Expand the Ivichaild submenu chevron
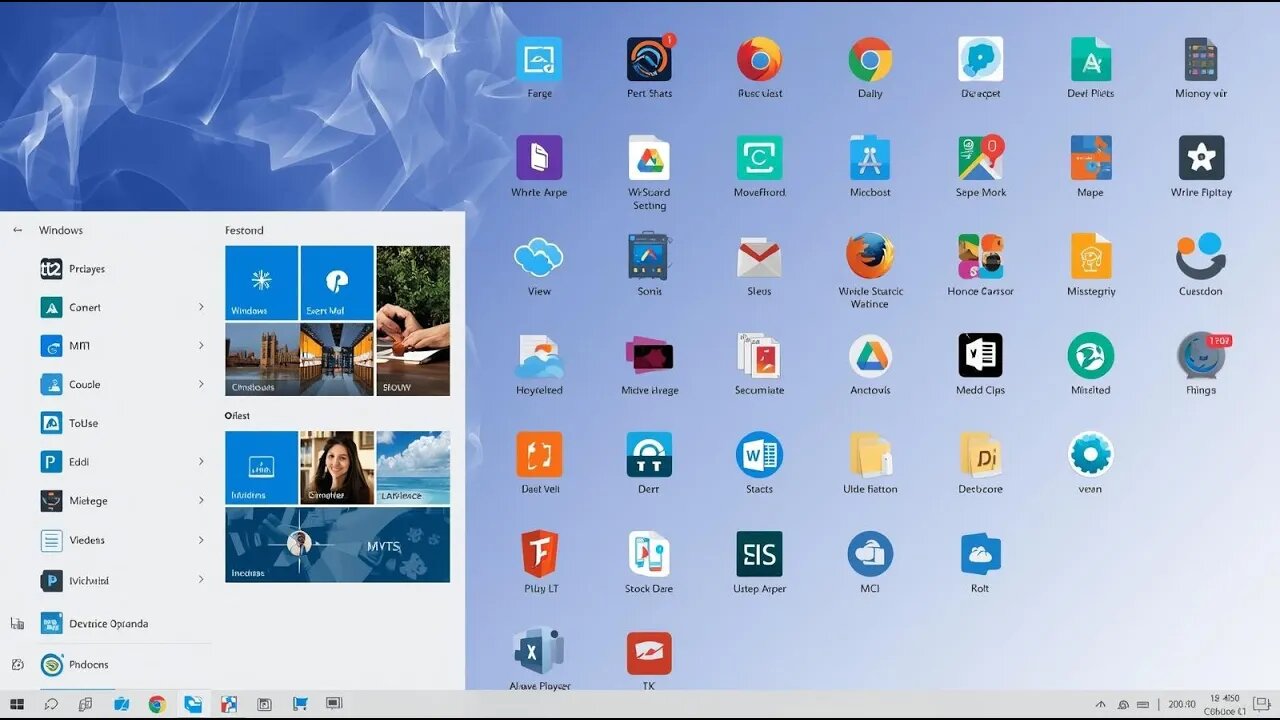The width and height of the screenshot is (1280, 720). pyautogui.click(x=201, y=579)
